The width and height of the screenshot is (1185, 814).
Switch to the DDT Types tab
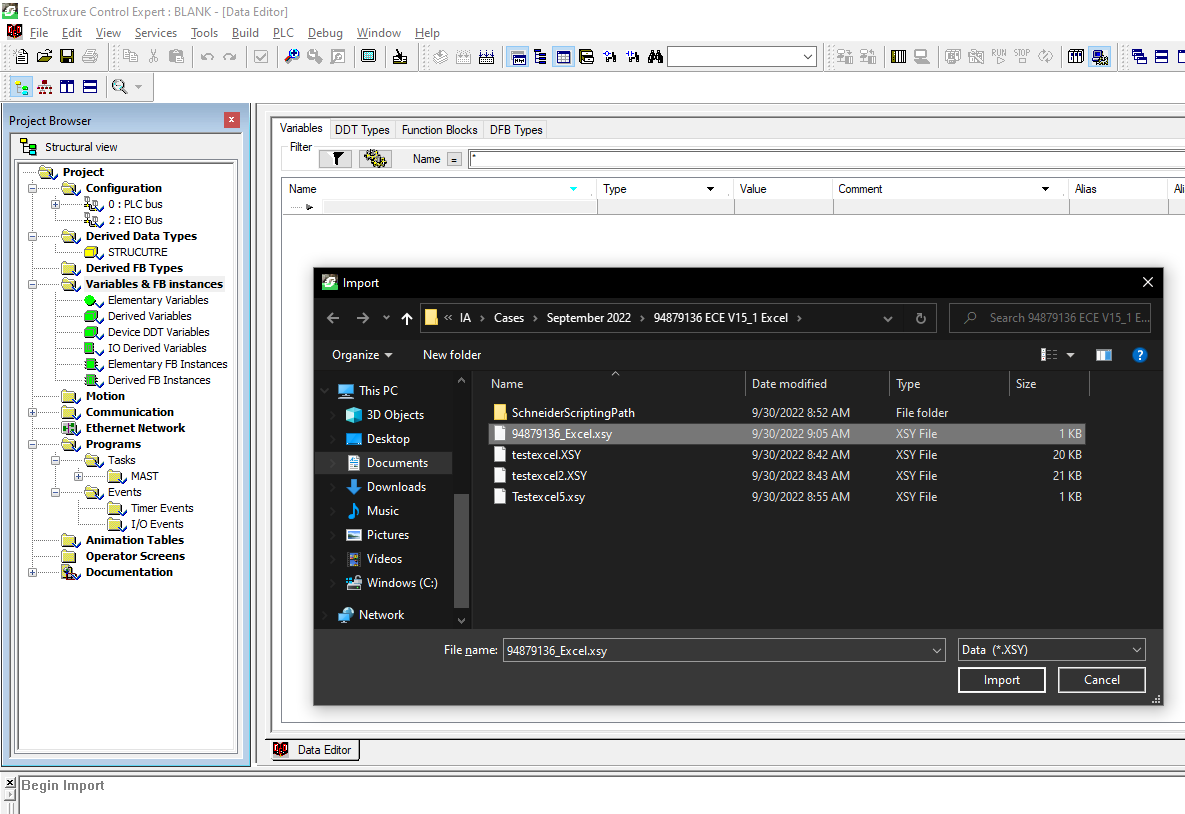click(x=362, y=130)
